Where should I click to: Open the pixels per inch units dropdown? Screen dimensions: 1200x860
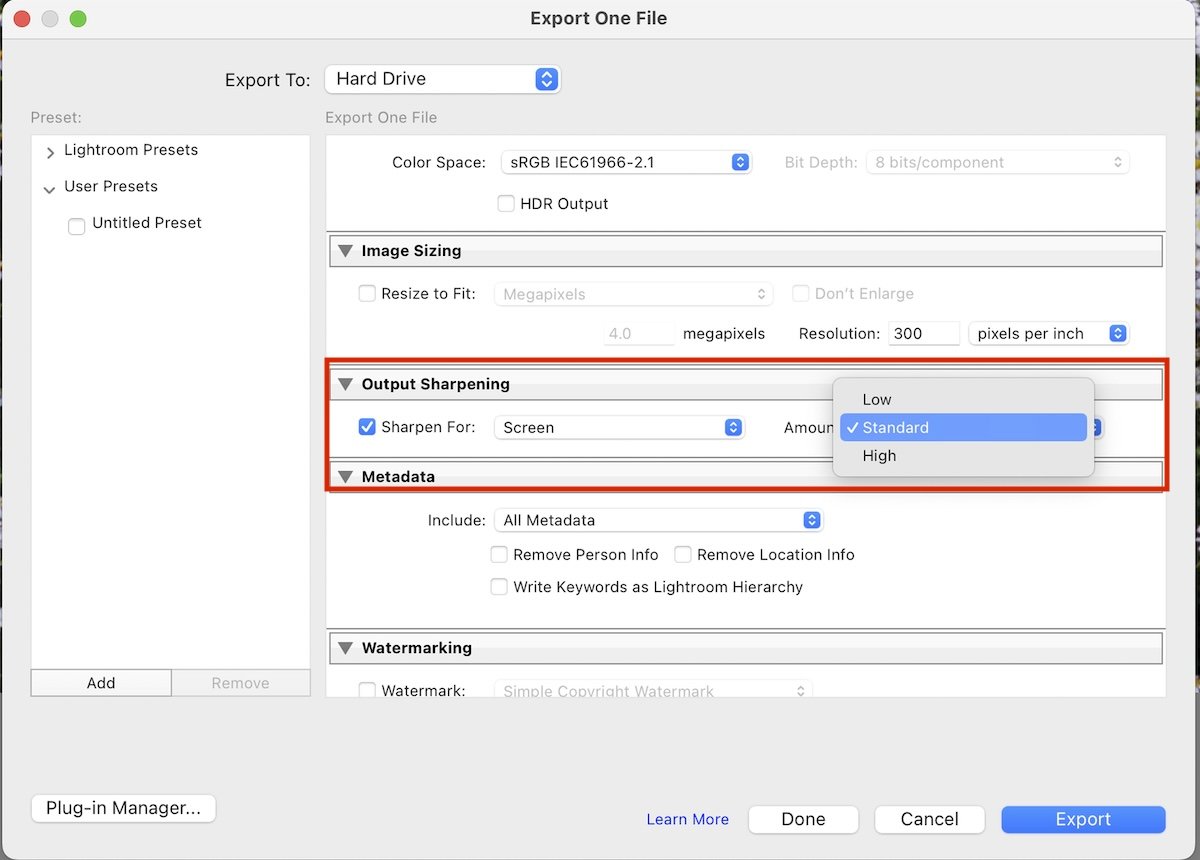pyautogui.click(x=1048, y=333)
